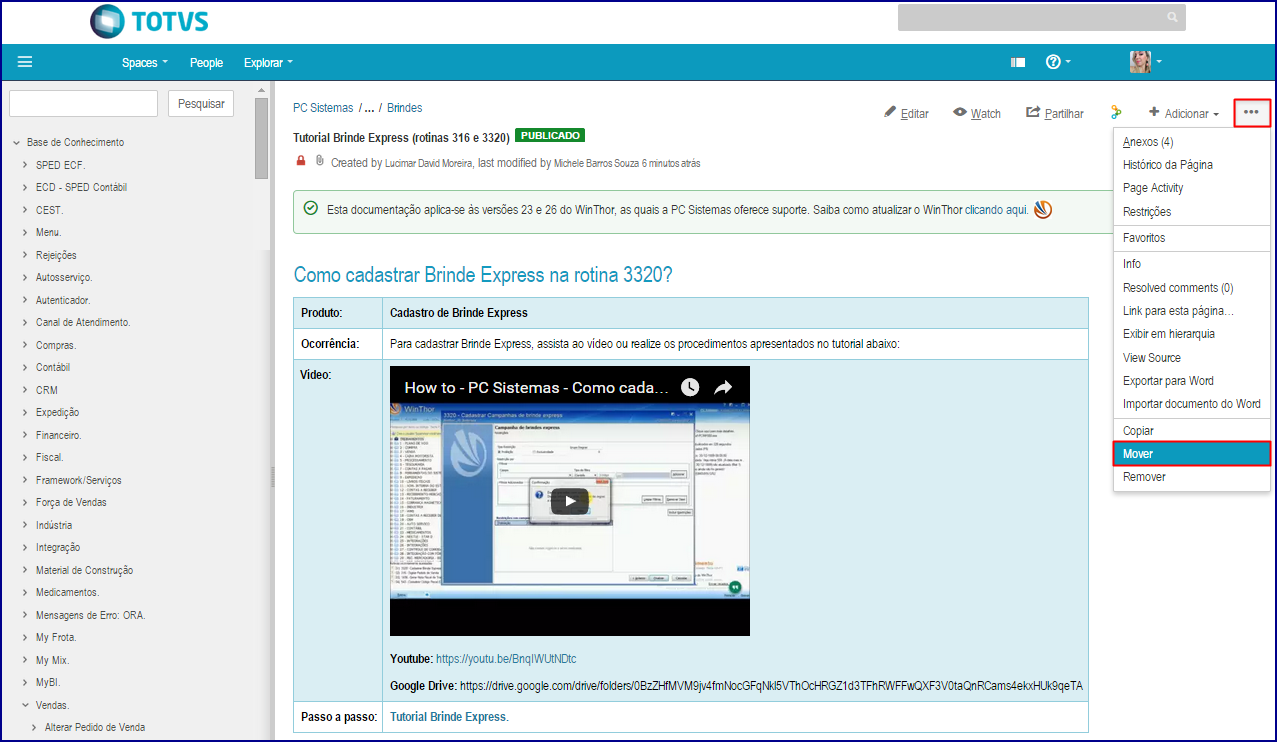Click the attachments paperclip icon
The width and height of the screenshot is (1277, 742).
319,161
